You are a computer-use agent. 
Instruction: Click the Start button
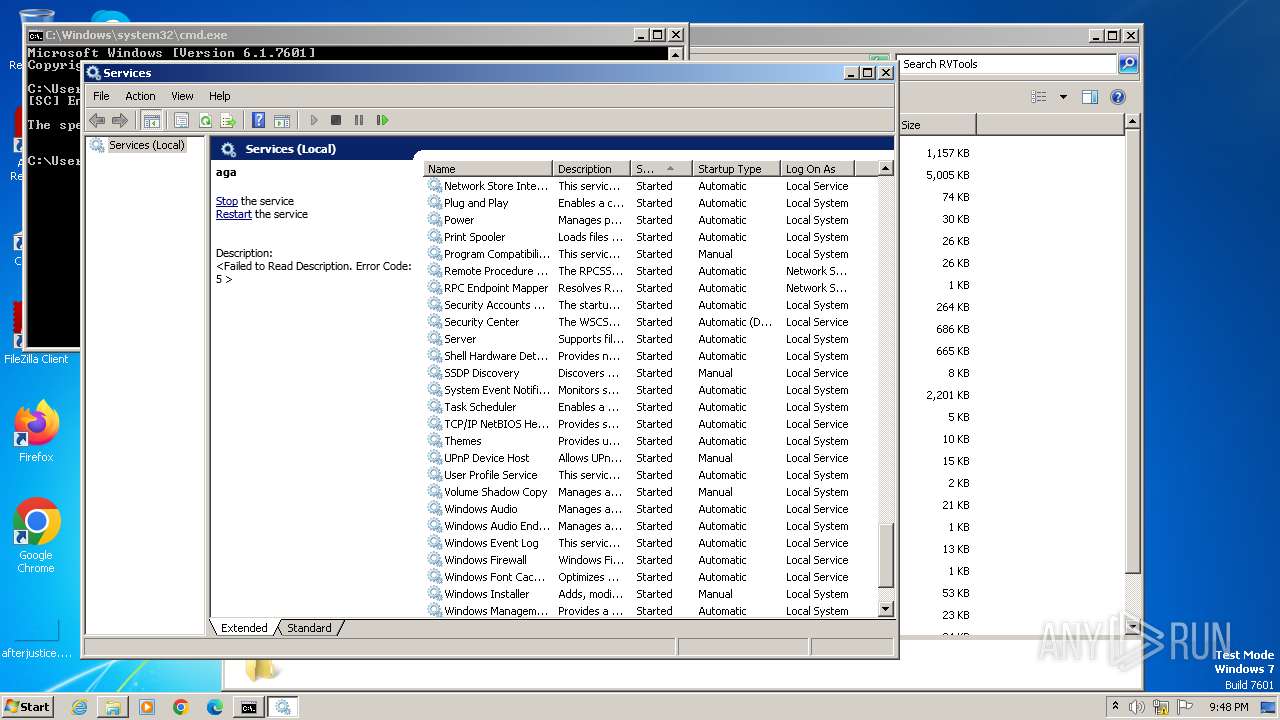coord(27,706)
